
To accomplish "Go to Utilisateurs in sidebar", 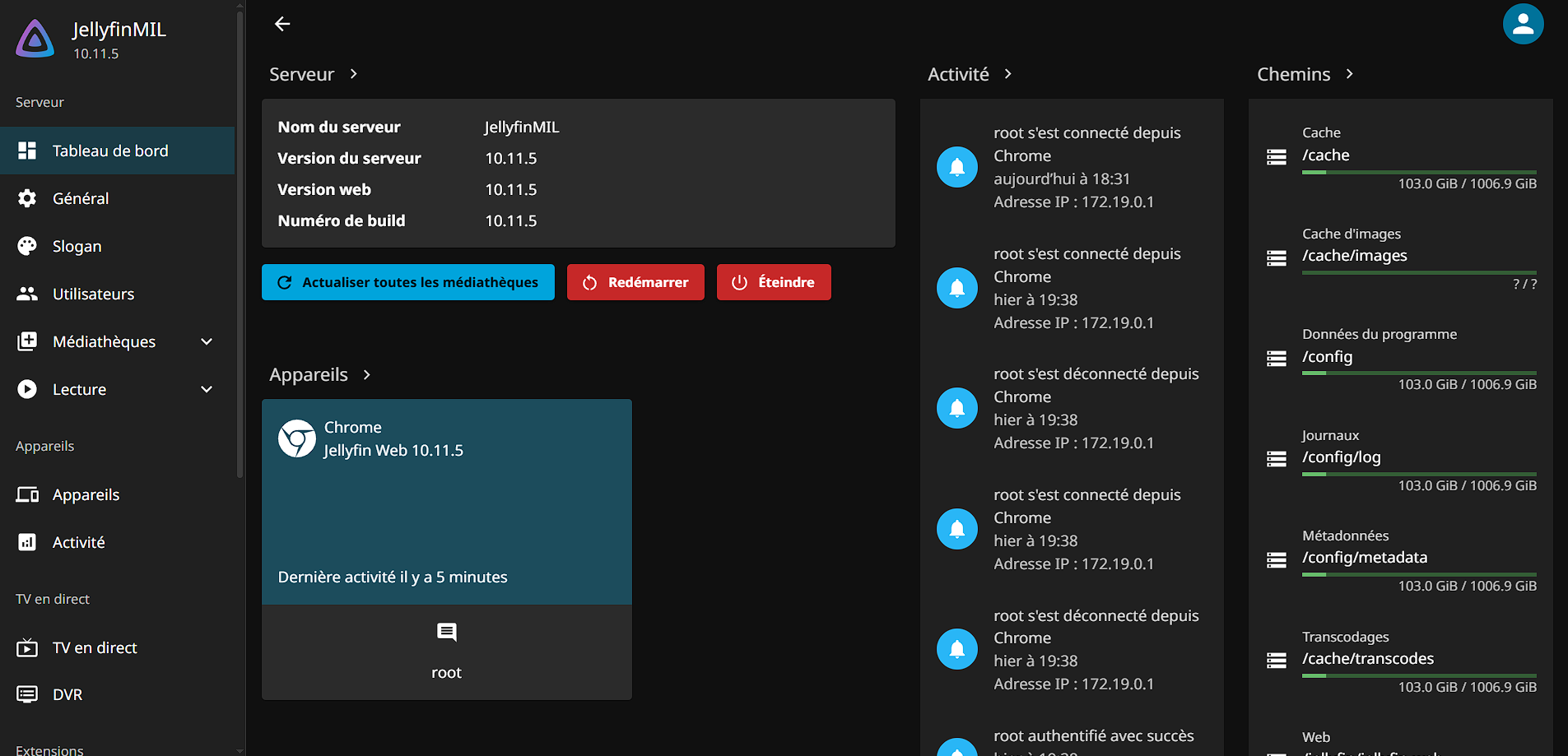I will pyautogui.click(x=93, y=294).
